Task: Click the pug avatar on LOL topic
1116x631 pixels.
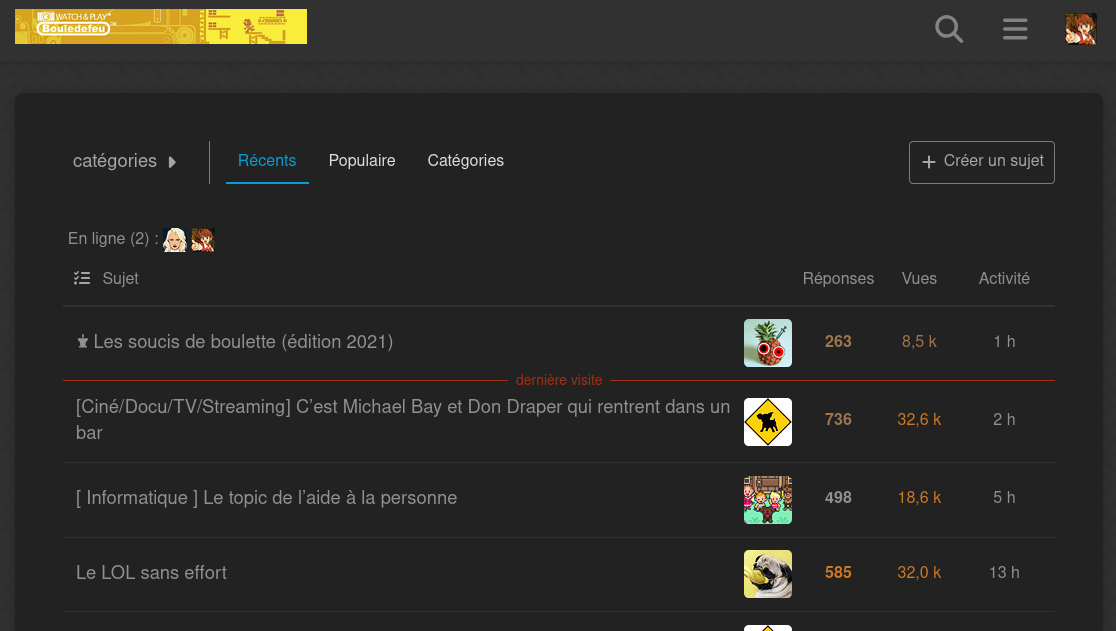Action: pos(767,574)
